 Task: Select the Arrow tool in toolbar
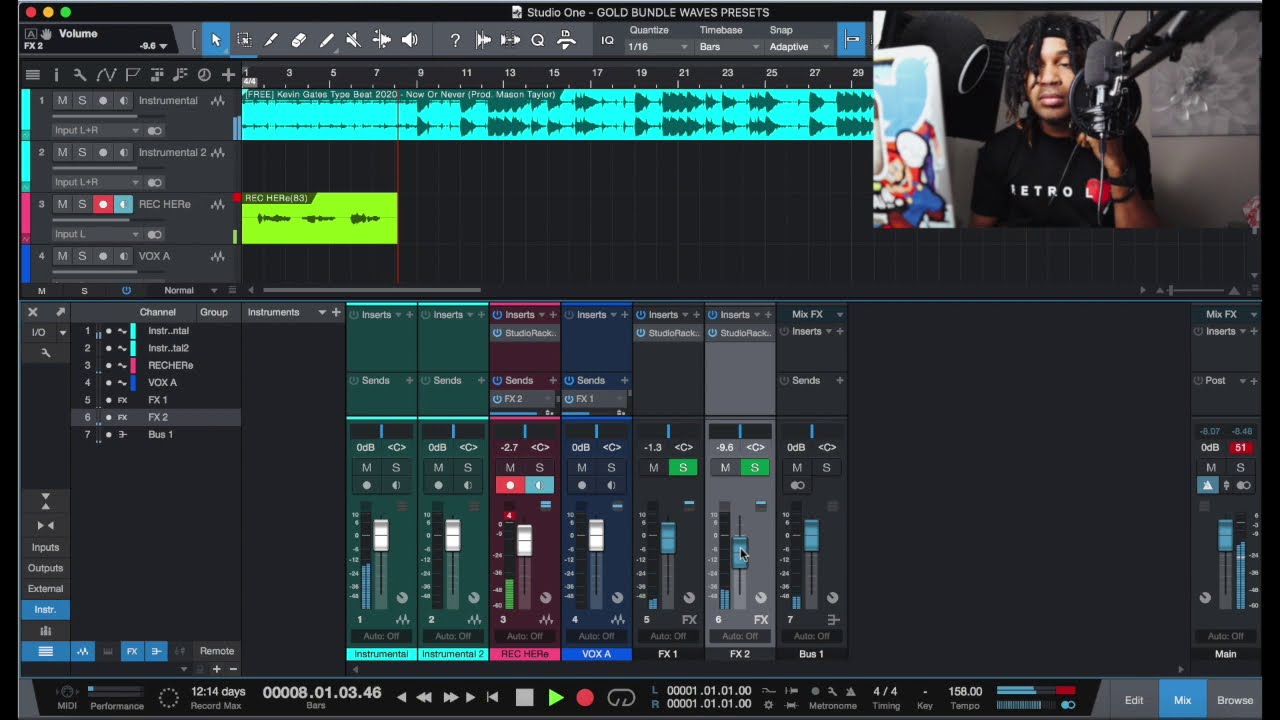tap(215, 40)
